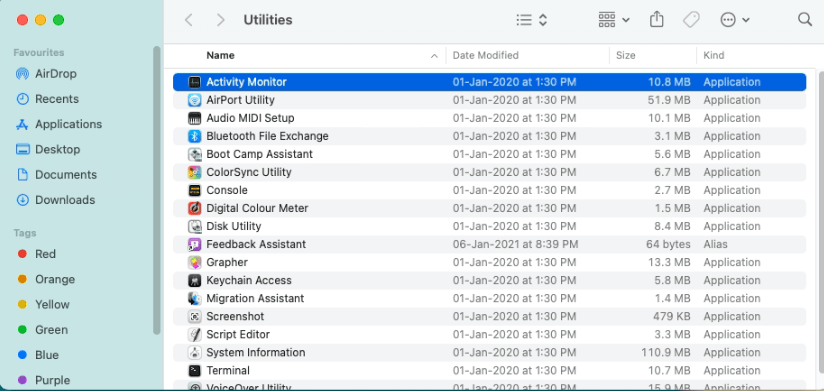Select the Boot Camp Assistant name text

(x=259, y=154)
